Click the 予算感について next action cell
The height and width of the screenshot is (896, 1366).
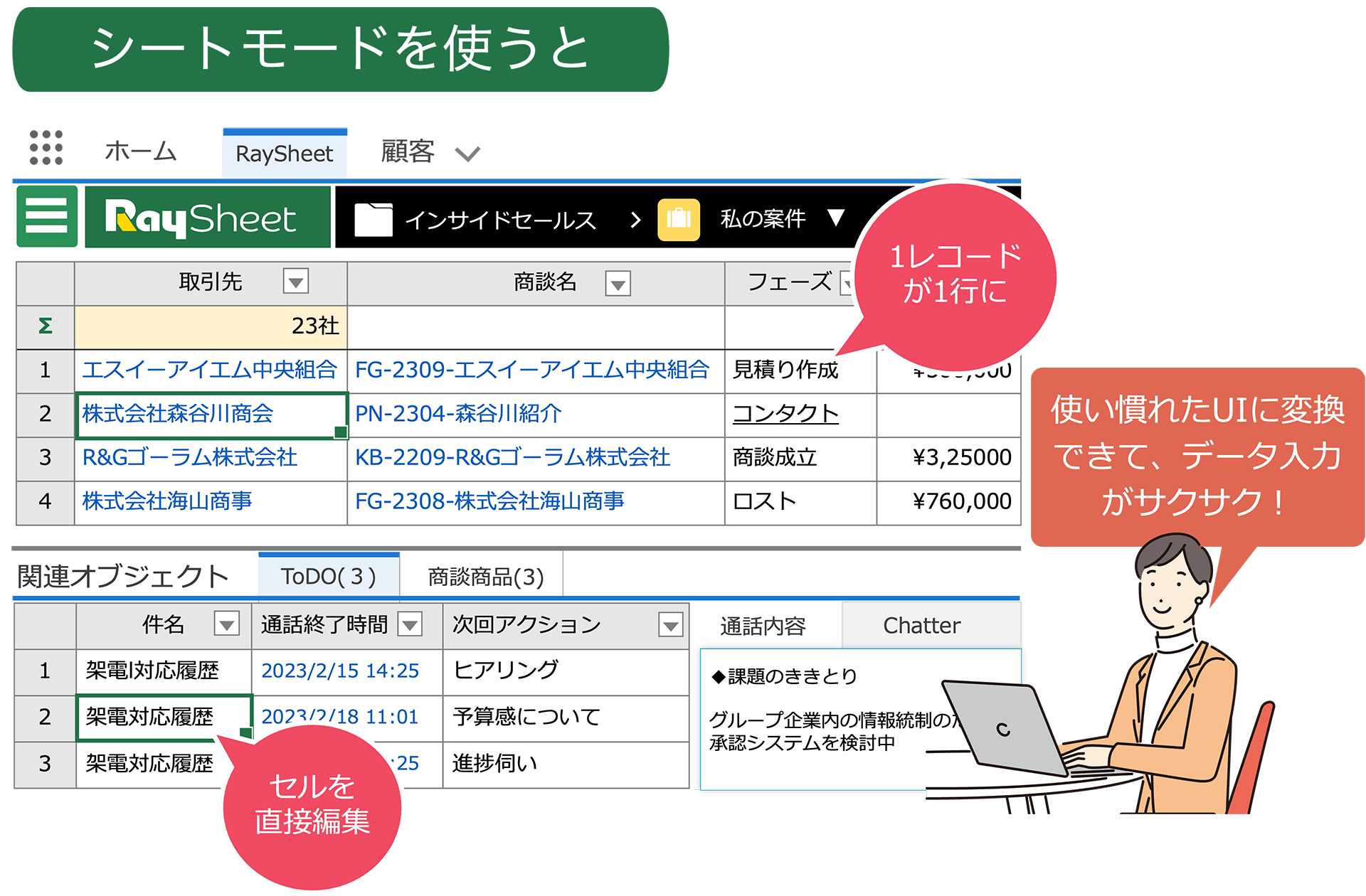point(566,718)
